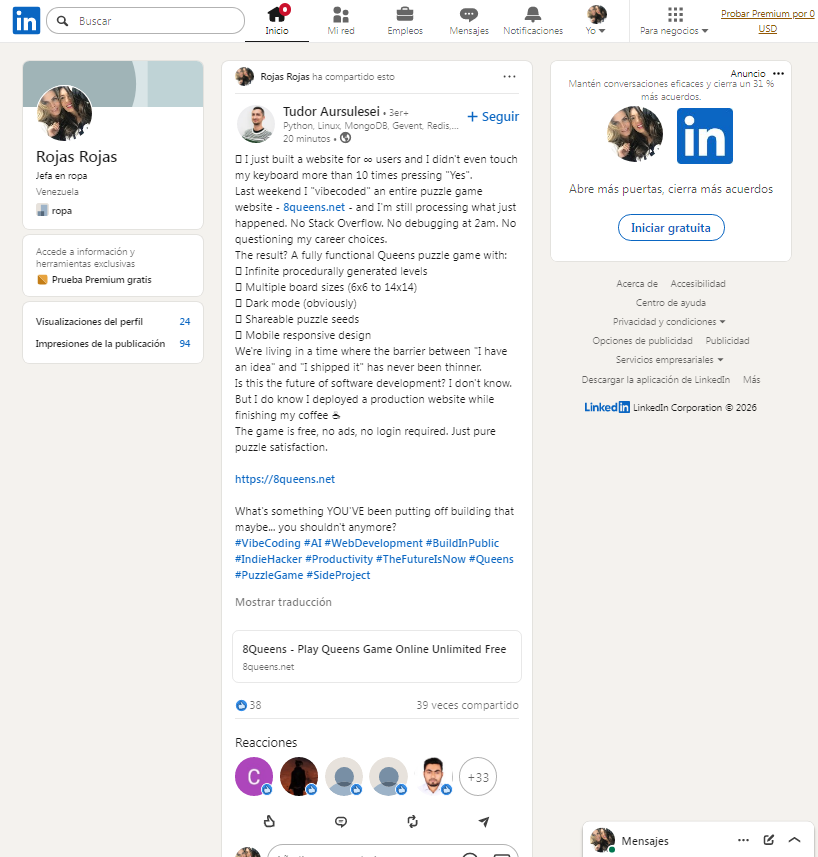818x857 pixels.
Task: Click #WebDevelopment hashtag
Action: coord(373,543)
